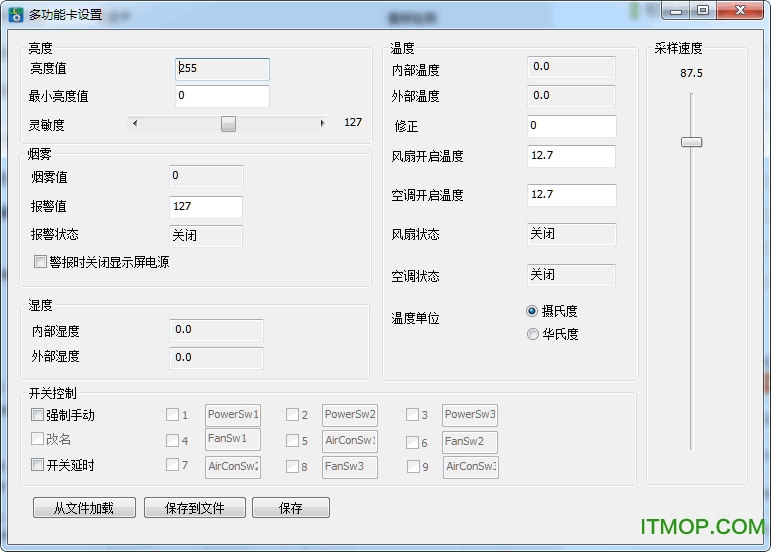This screenshot has width=771, height=552.
Task: Click the 空调开启温度 input field
Action: 571,195
